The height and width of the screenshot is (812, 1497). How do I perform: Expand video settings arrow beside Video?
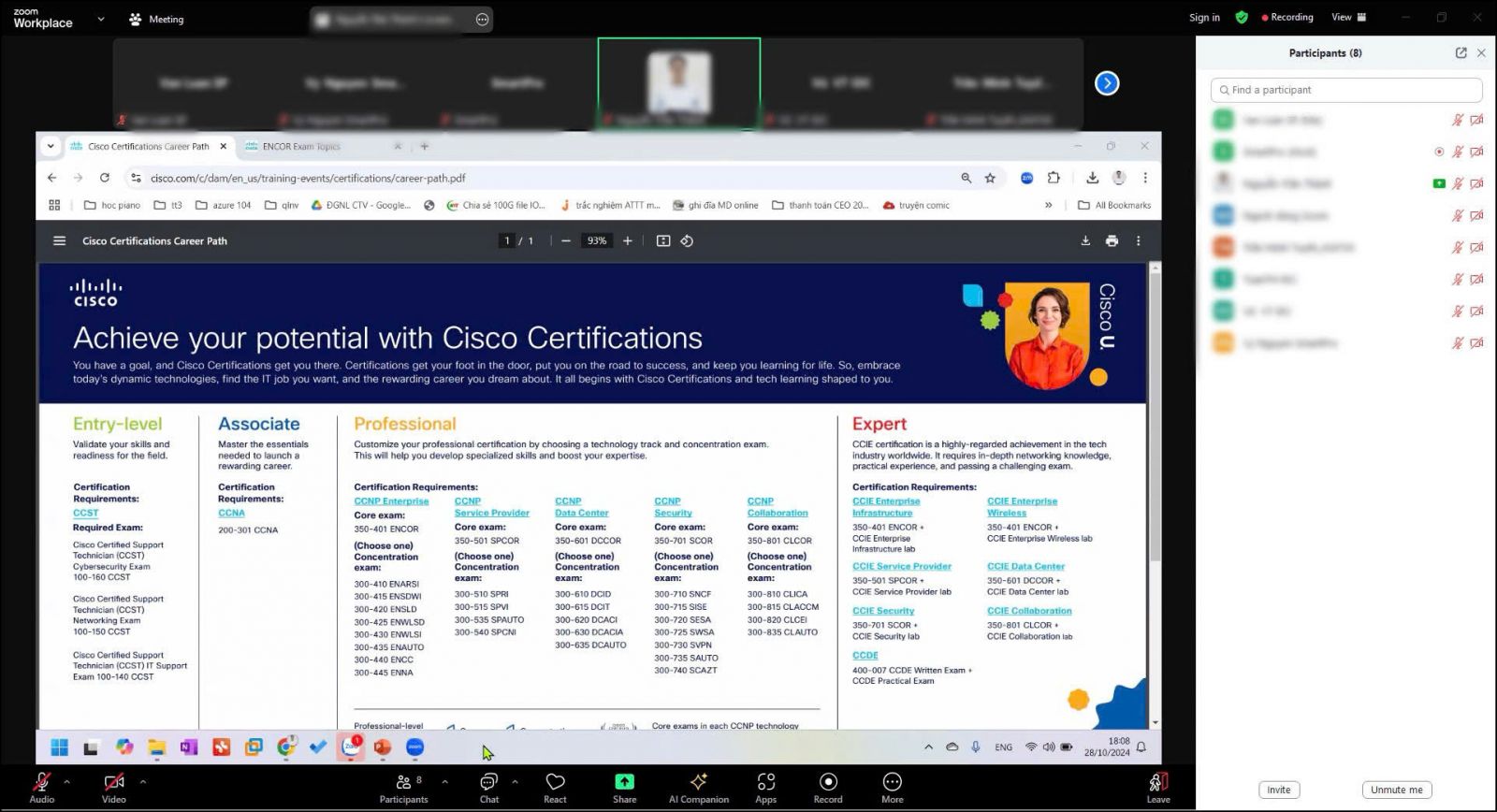point(142,781)
